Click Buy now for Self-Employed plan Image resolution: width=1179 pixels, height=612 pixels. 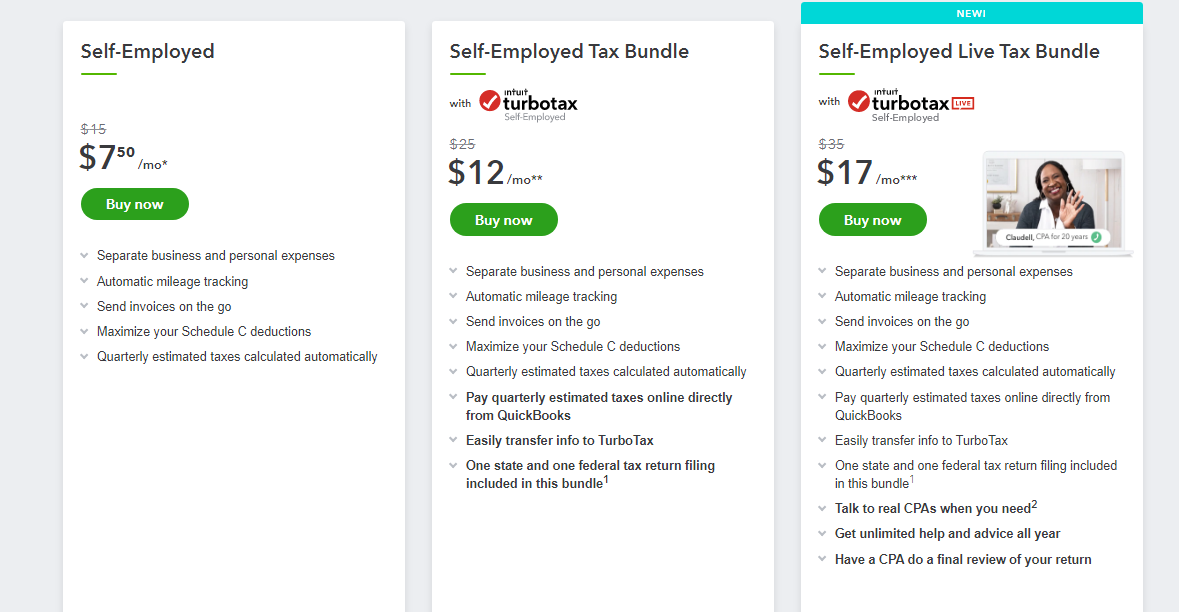tap(135, 205)
